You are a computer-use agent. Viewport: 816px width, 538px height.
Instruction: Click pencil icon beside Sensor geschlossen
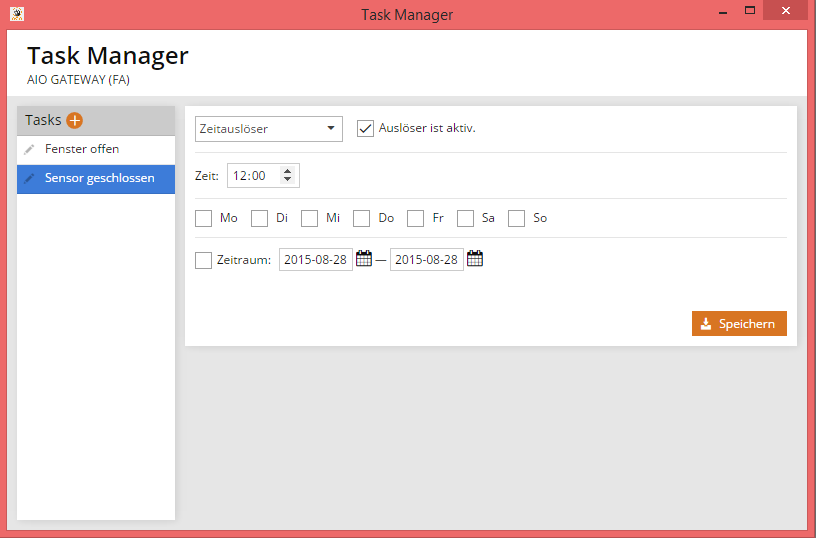[30, 178]
